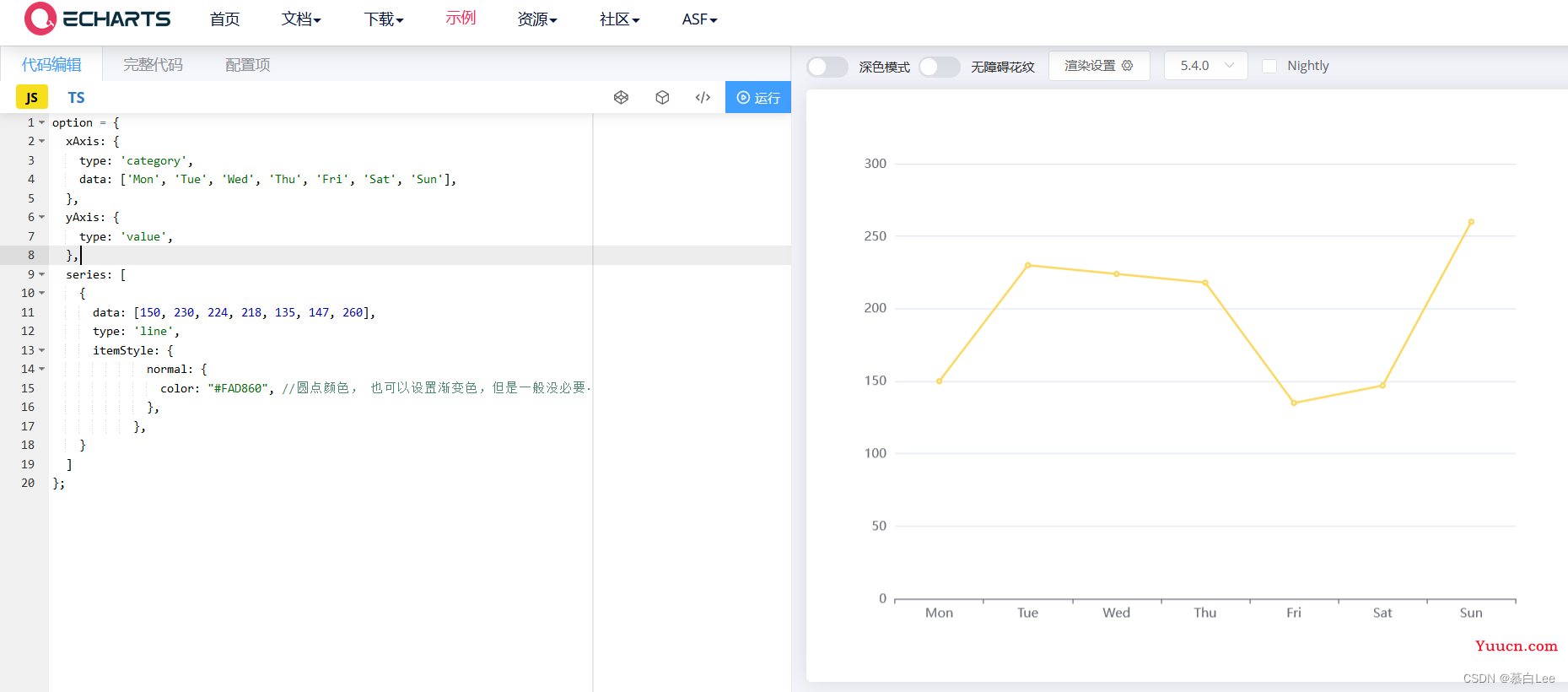The image size is (1568, 692).
Task: Toggle the 无障碍花纹 decal pattern switch
Action: (940, 67)
